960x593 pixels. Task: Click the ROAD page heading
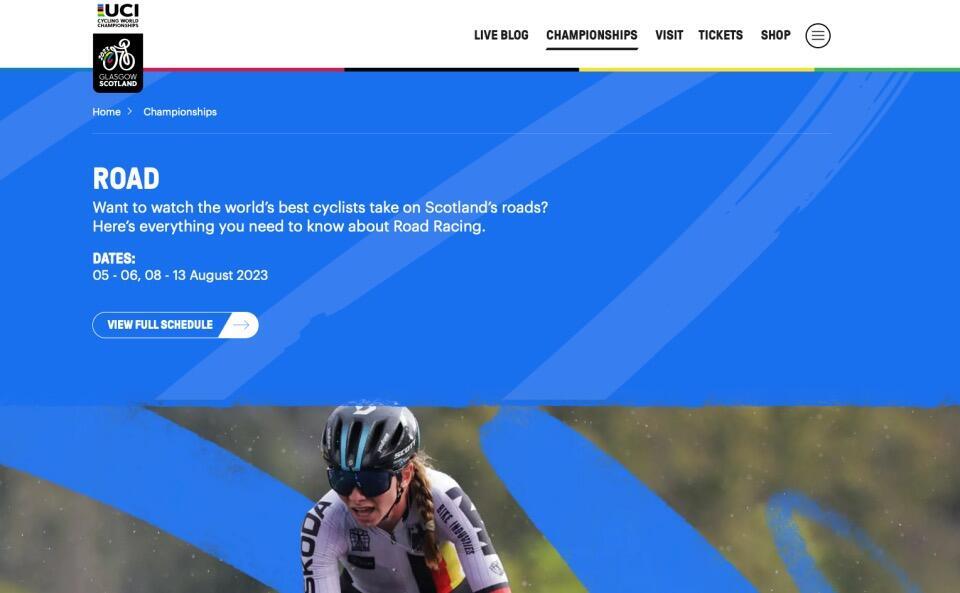[126, 179]
